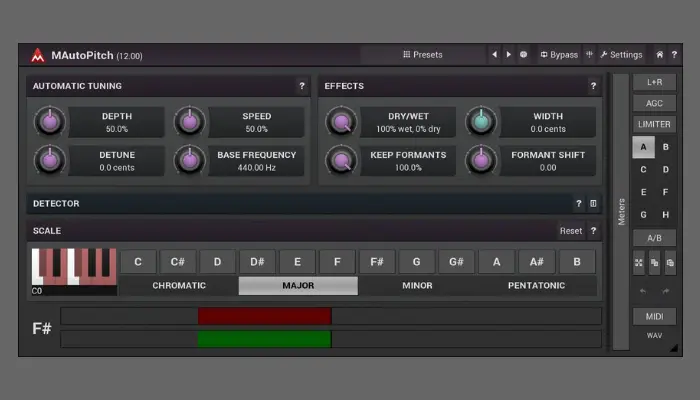This screenshot has height=400, width=700.
Task: Click the Detector panel settings icon
Action: coord(593,203)
